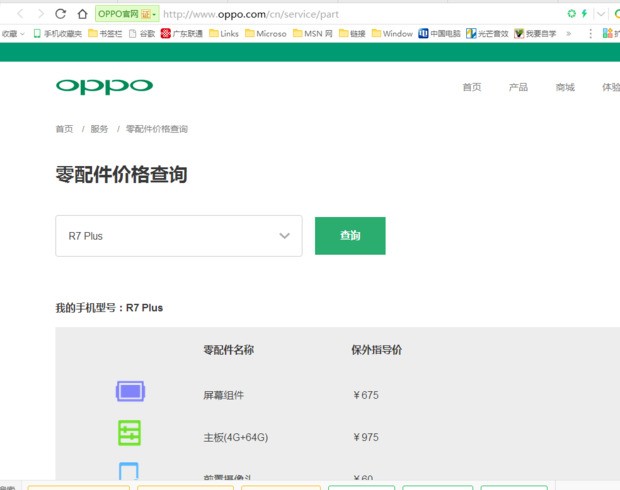
Task: Click 首页 breadcrumb link
Action: coord(64,129)
